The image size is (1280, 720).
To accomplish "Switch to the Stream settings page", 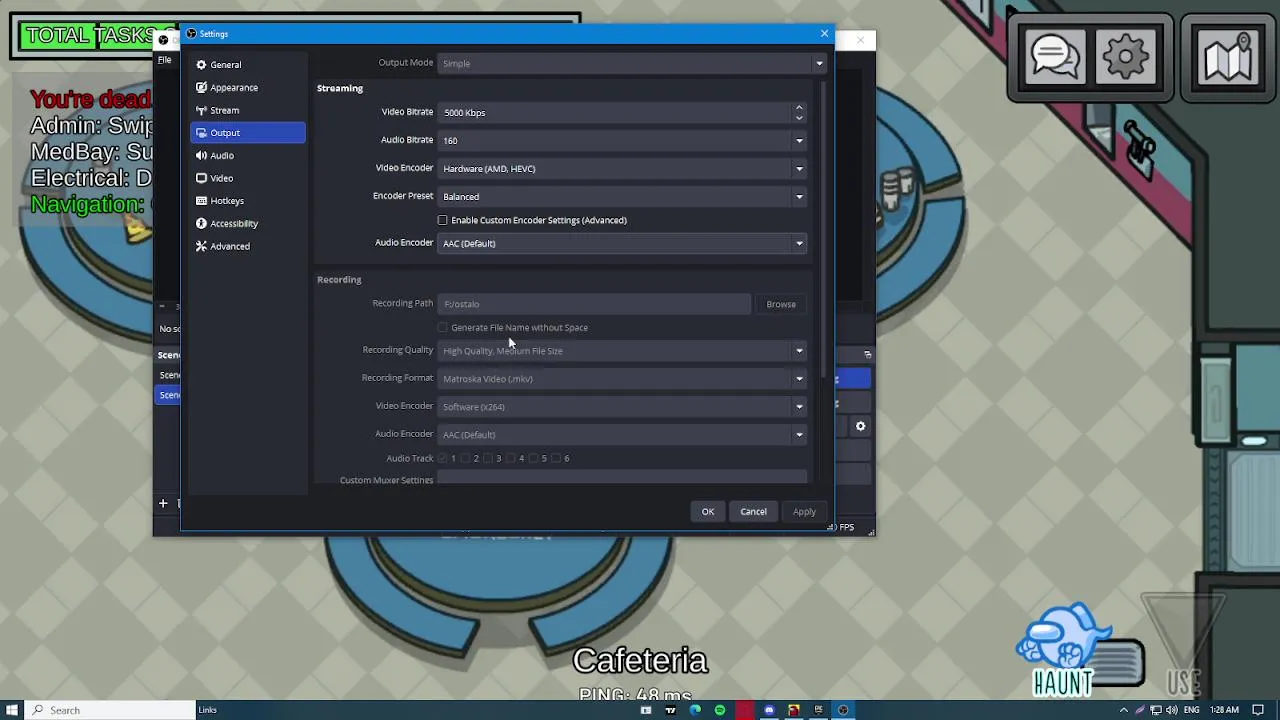I will click(x=247, y=110).
